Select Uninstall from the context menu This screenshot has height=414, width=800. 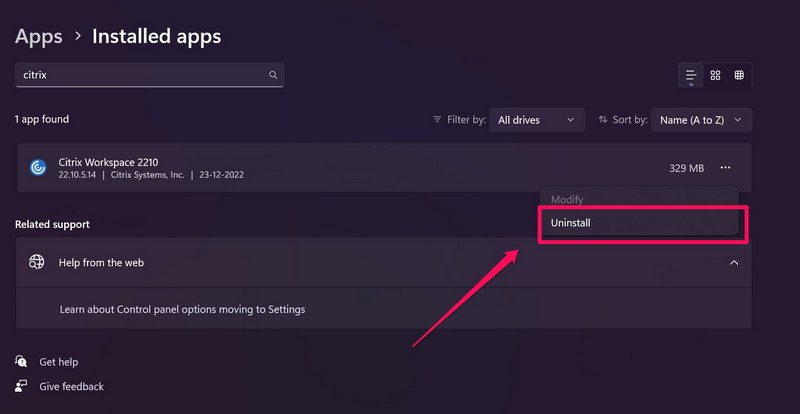(571, 223)
